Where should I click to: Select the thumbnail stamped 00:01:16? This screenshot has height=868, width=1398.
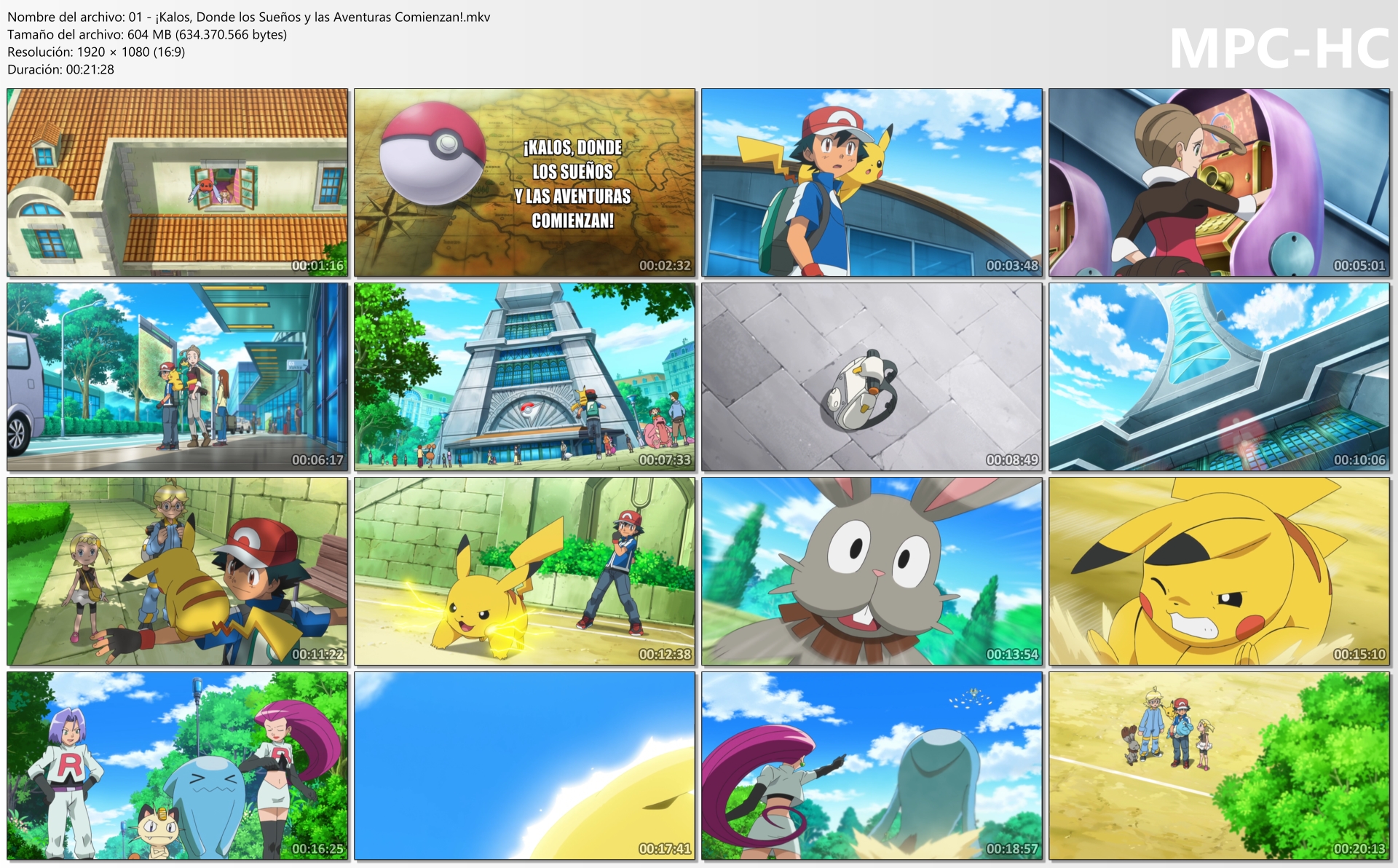click(178, 183)
